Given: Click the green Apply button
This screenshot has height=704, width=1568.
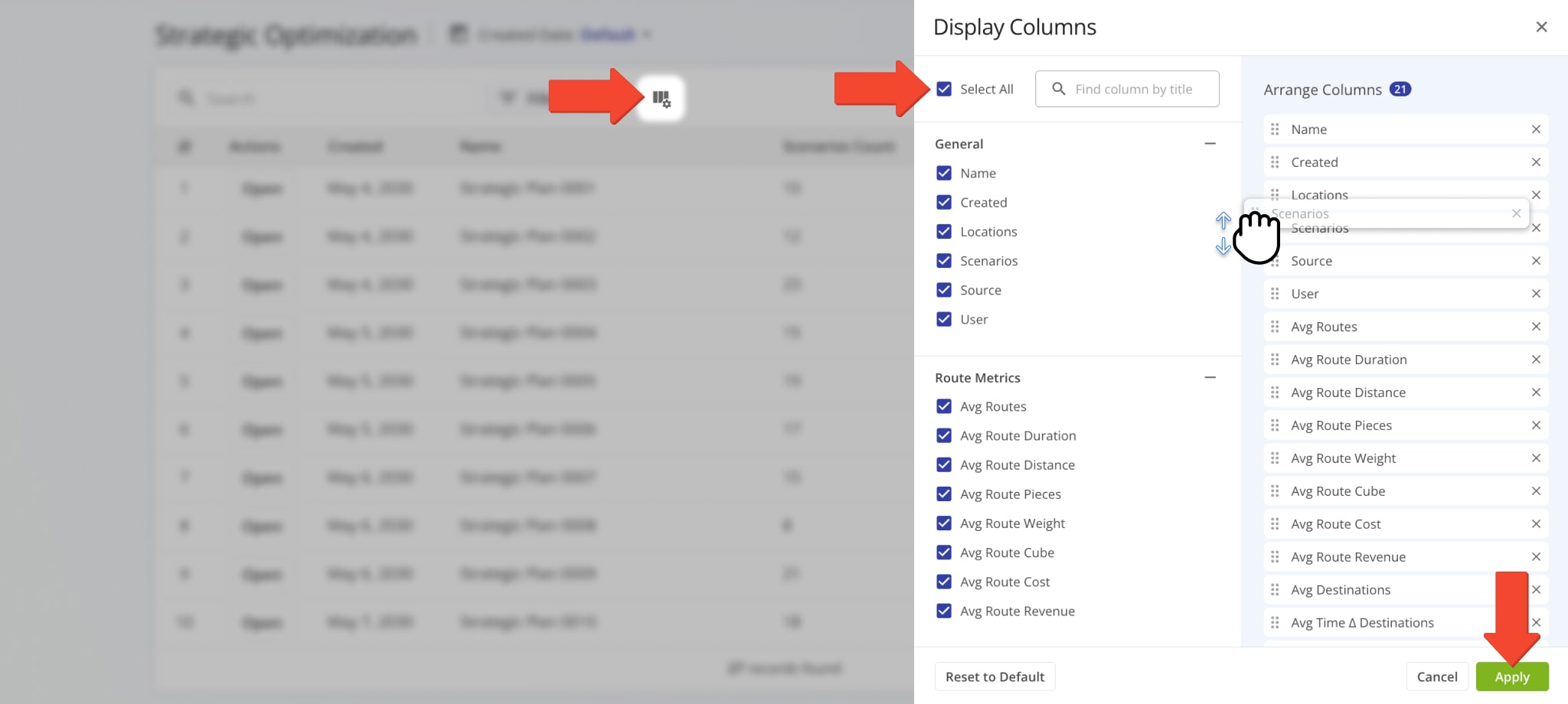Looking at the screenshot, I should pyautogui.click(x=1512, y=676).
